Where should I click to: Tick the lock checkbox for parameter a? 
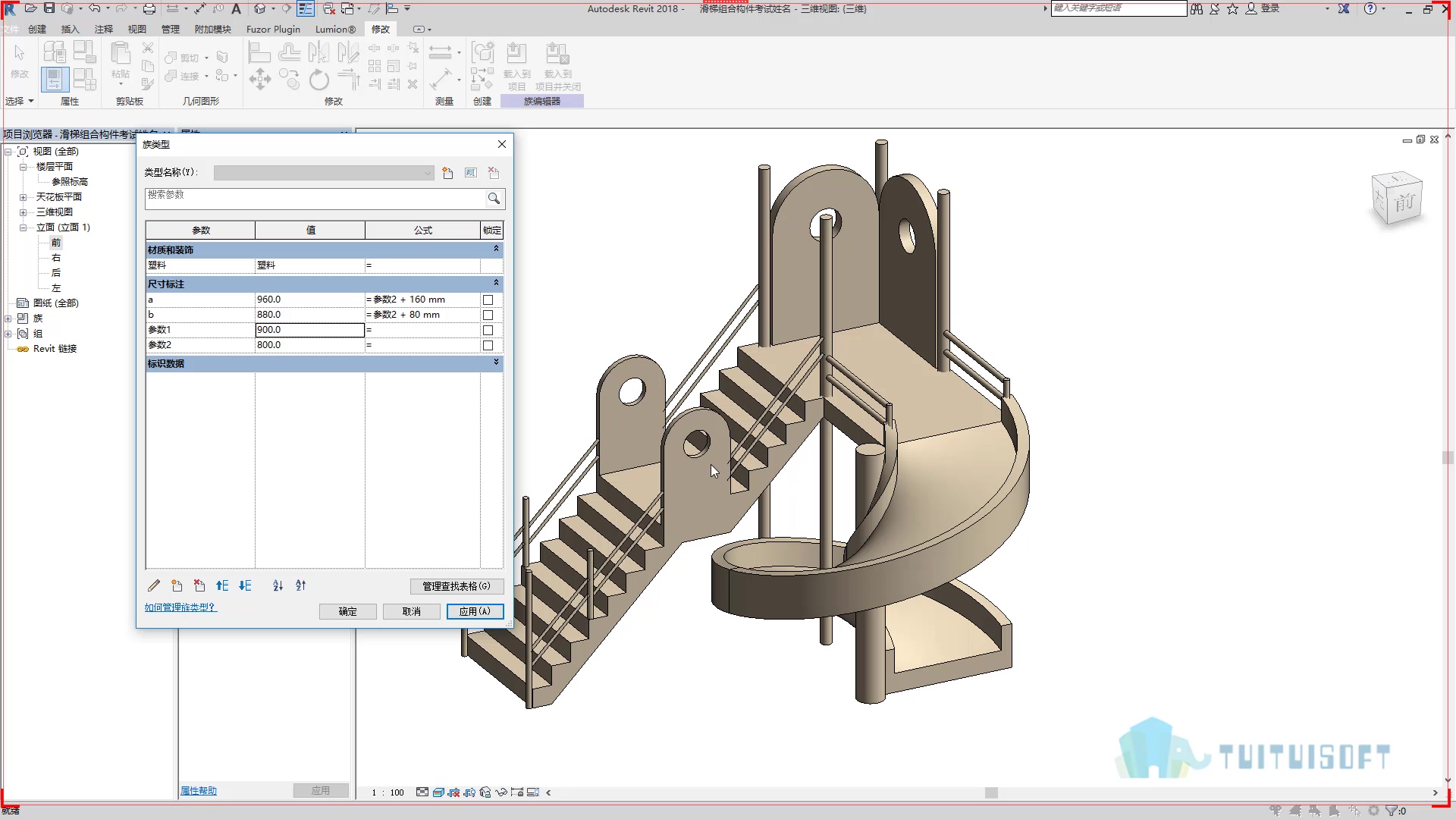pyautogui.click(x=488, y=300)
